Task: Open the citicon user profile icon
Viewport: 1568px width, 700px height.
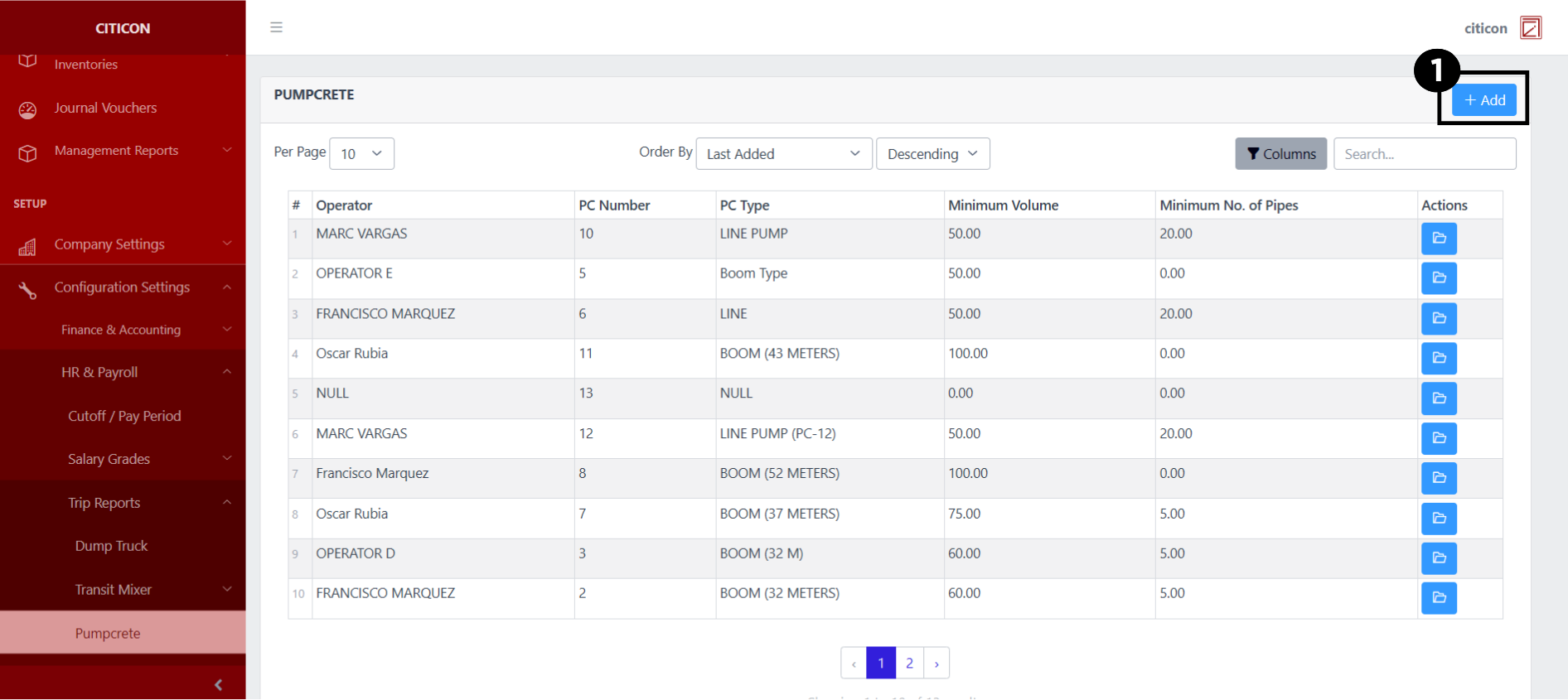Action: pos(1530,28)
